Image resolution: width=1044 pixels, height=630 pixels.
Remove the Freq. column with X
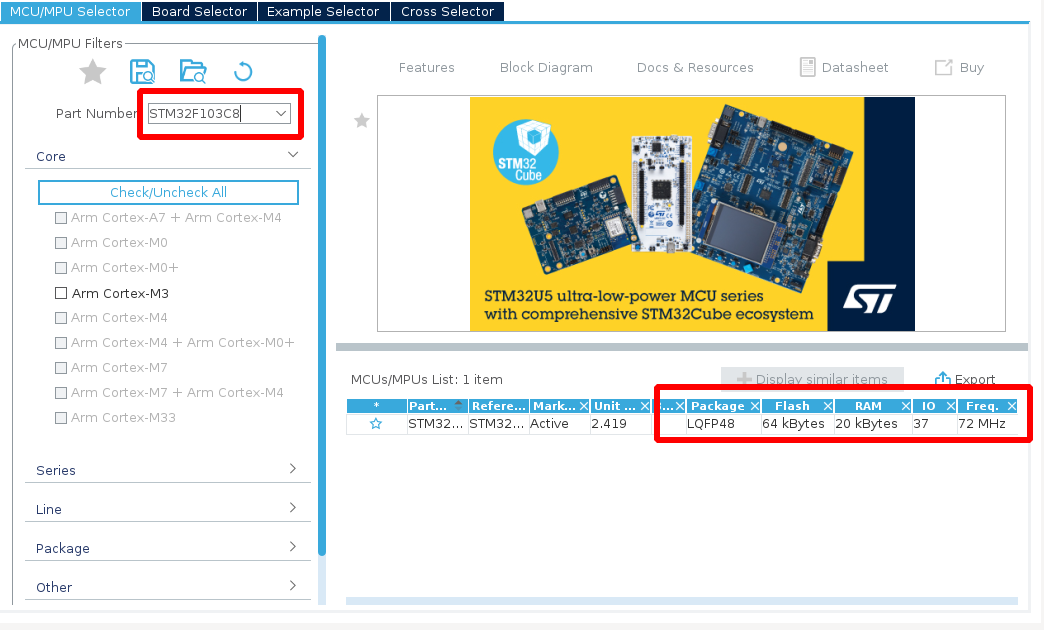[1012, 406]
